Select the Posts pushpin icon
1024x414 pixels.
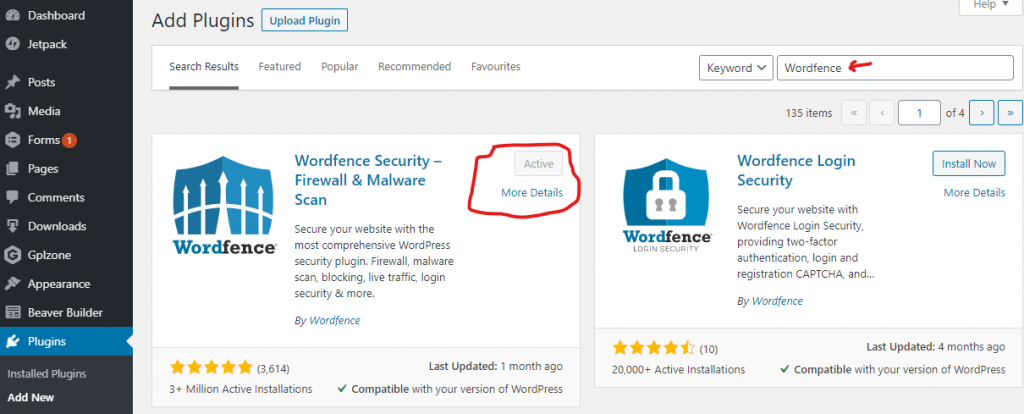(x=12, y=82)
